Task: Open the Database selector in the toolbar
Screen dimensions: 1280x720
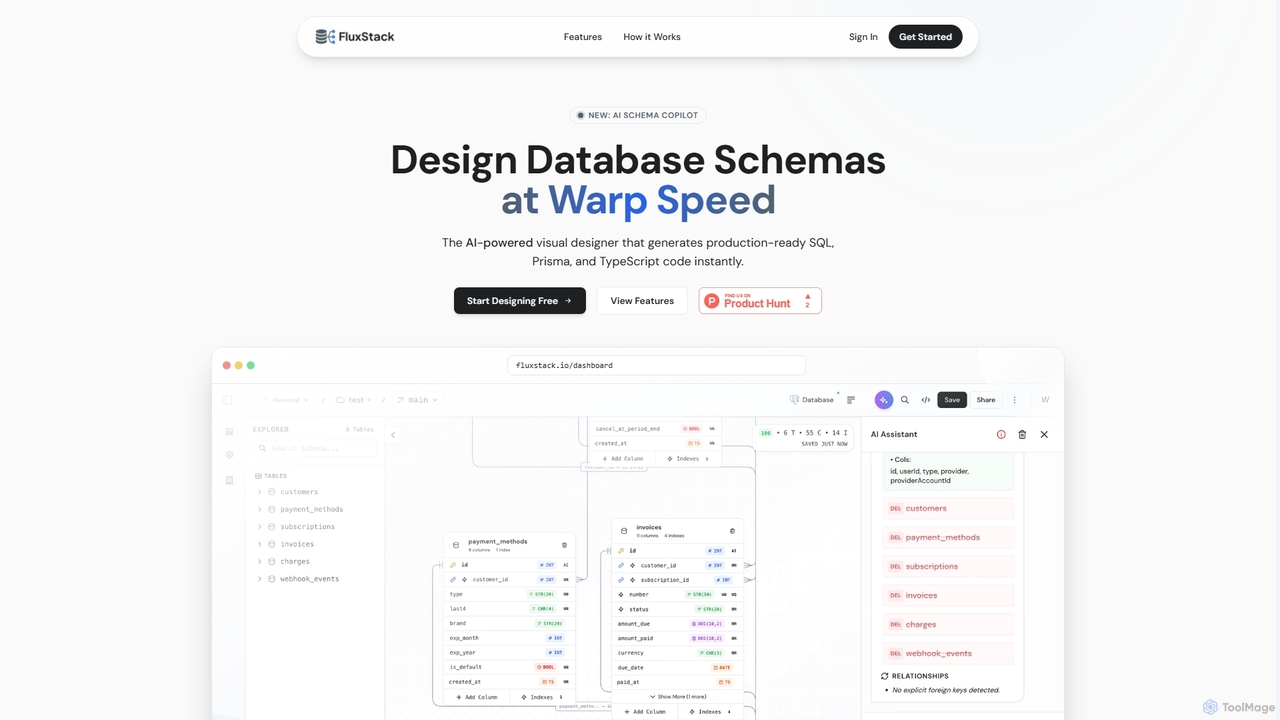Action: [812, 400]
